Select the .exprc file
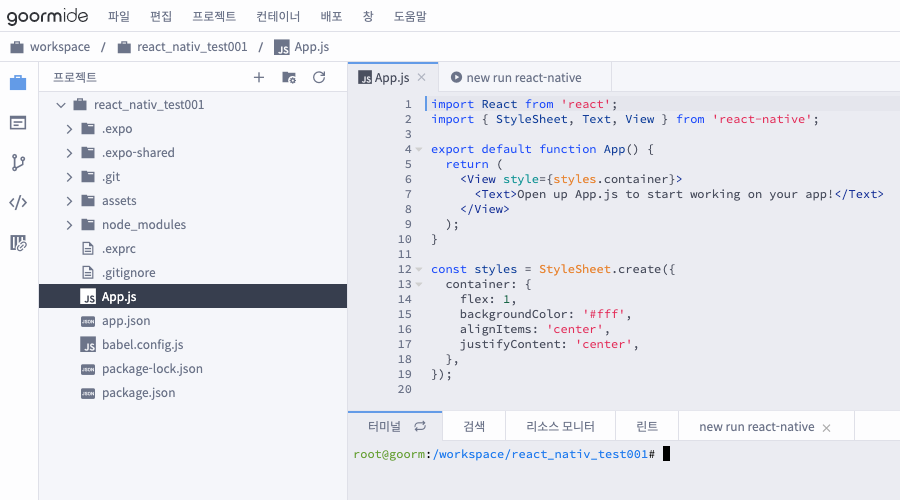The image size is (900, 500). (193, 249)
